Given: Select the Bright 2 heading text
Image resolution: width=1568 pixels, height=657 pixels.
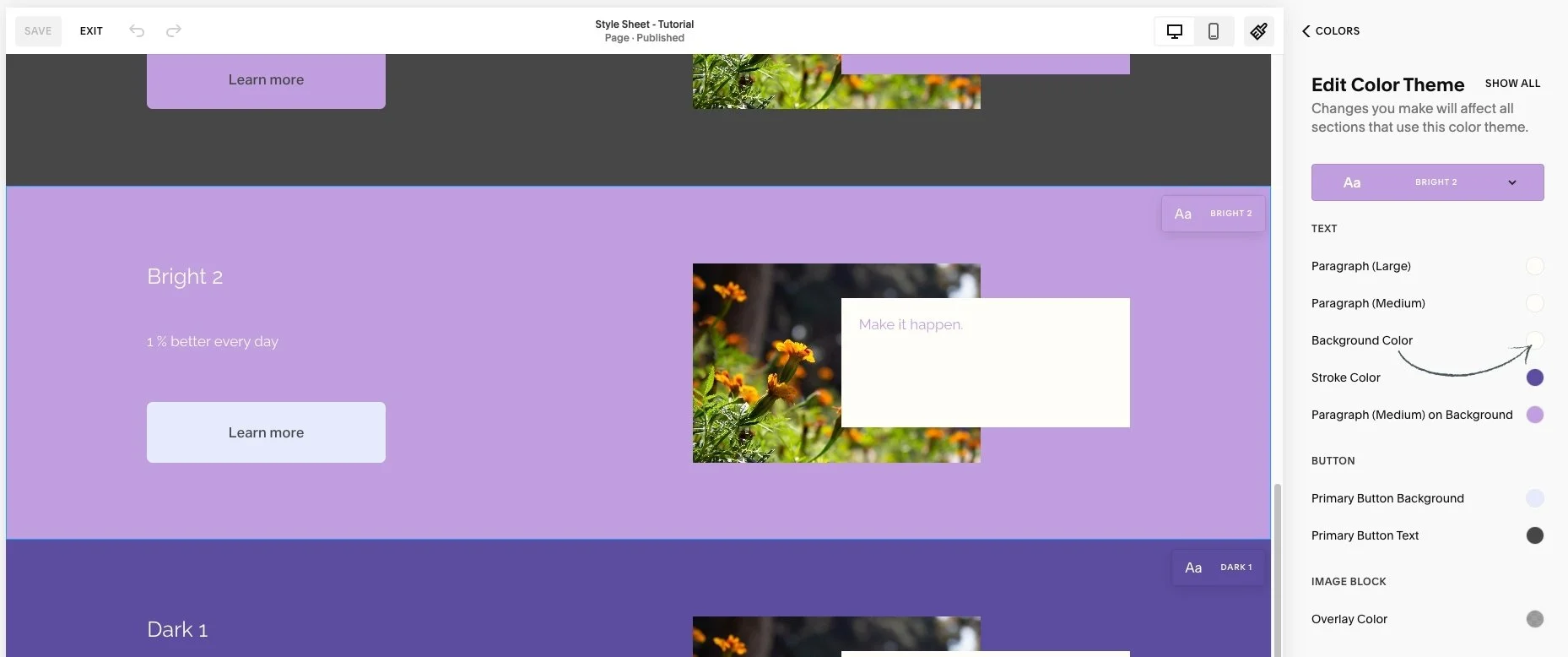Looking at the screenshot, I should click(x=185, y=277).
